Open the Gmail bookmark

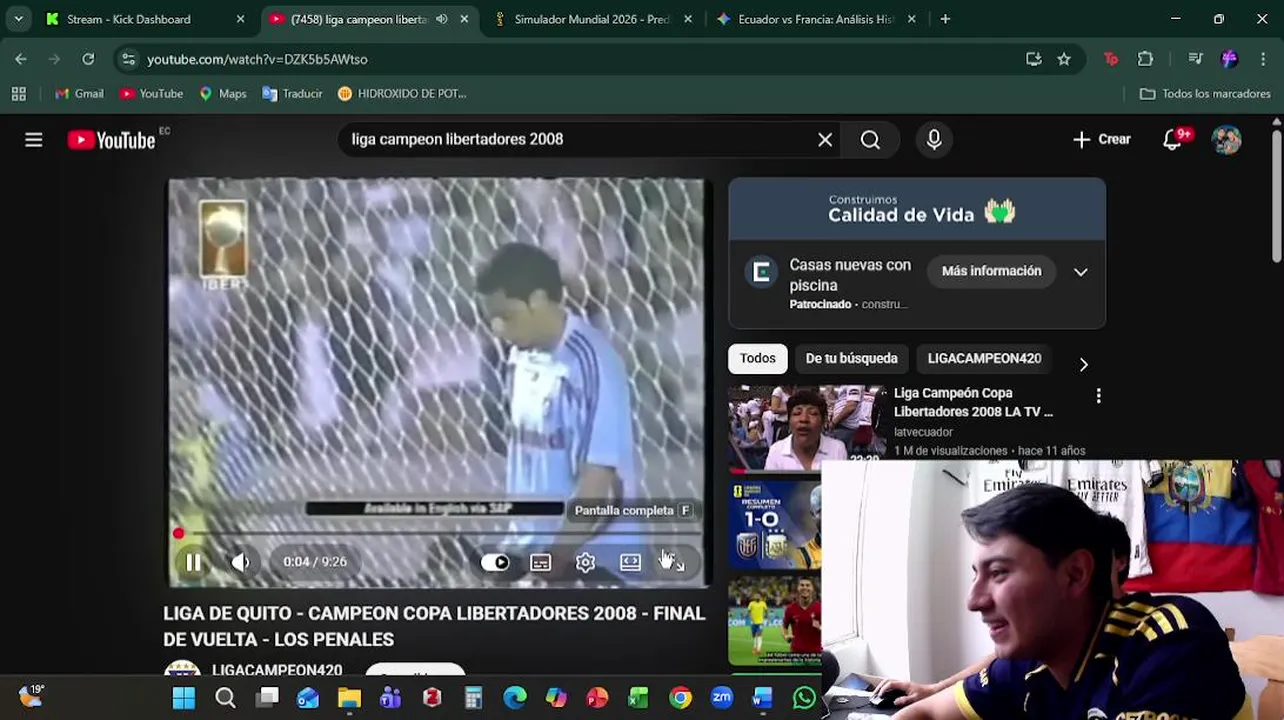coord(79,93)
